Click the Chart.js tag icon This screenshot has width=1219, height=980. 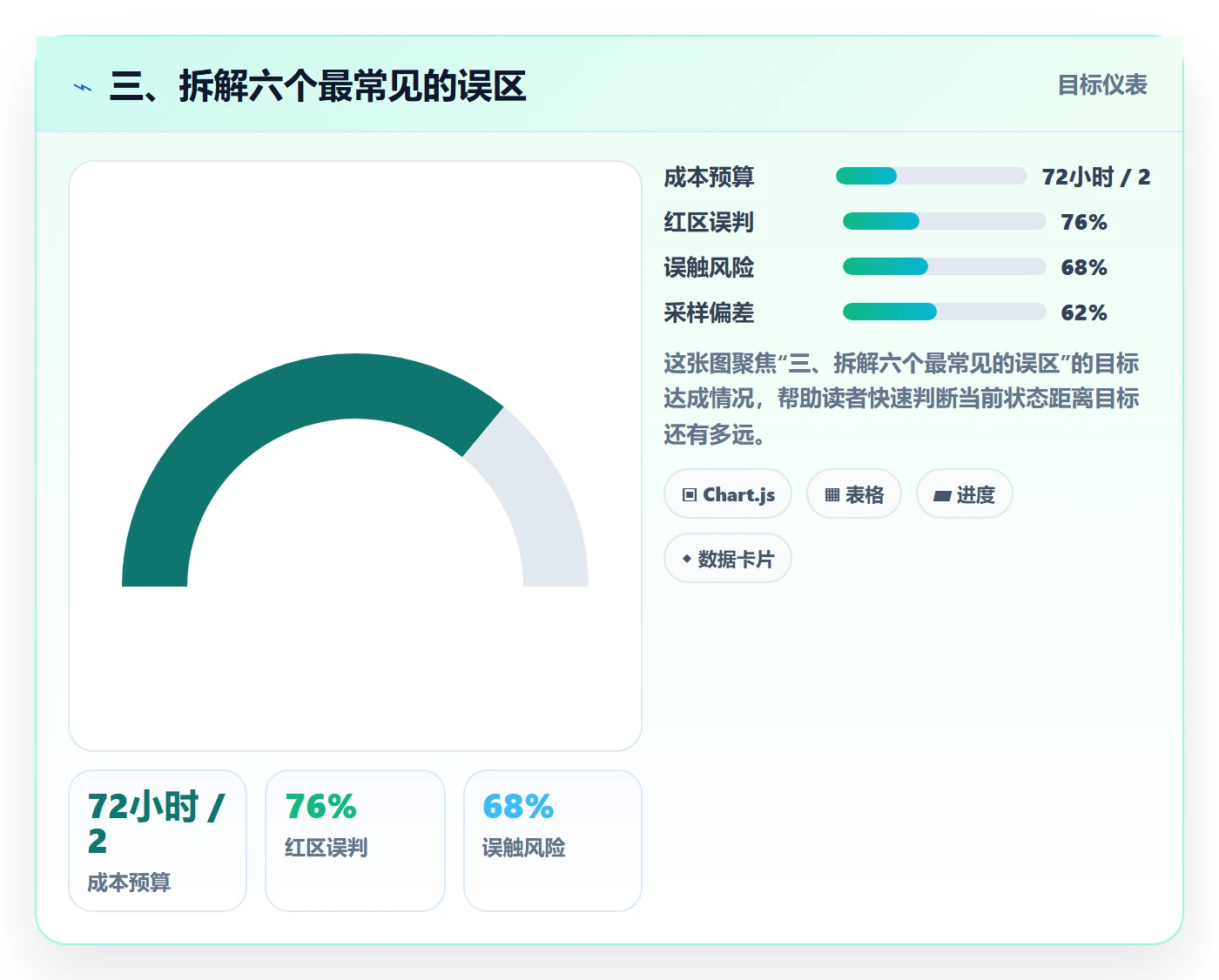(690, 495)
